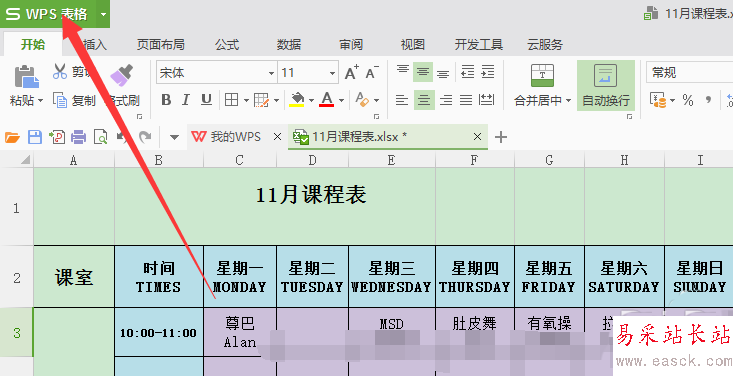Click the redo arrow icon
Viewport: 733px width, 376px height.
[x=145, y=137]
